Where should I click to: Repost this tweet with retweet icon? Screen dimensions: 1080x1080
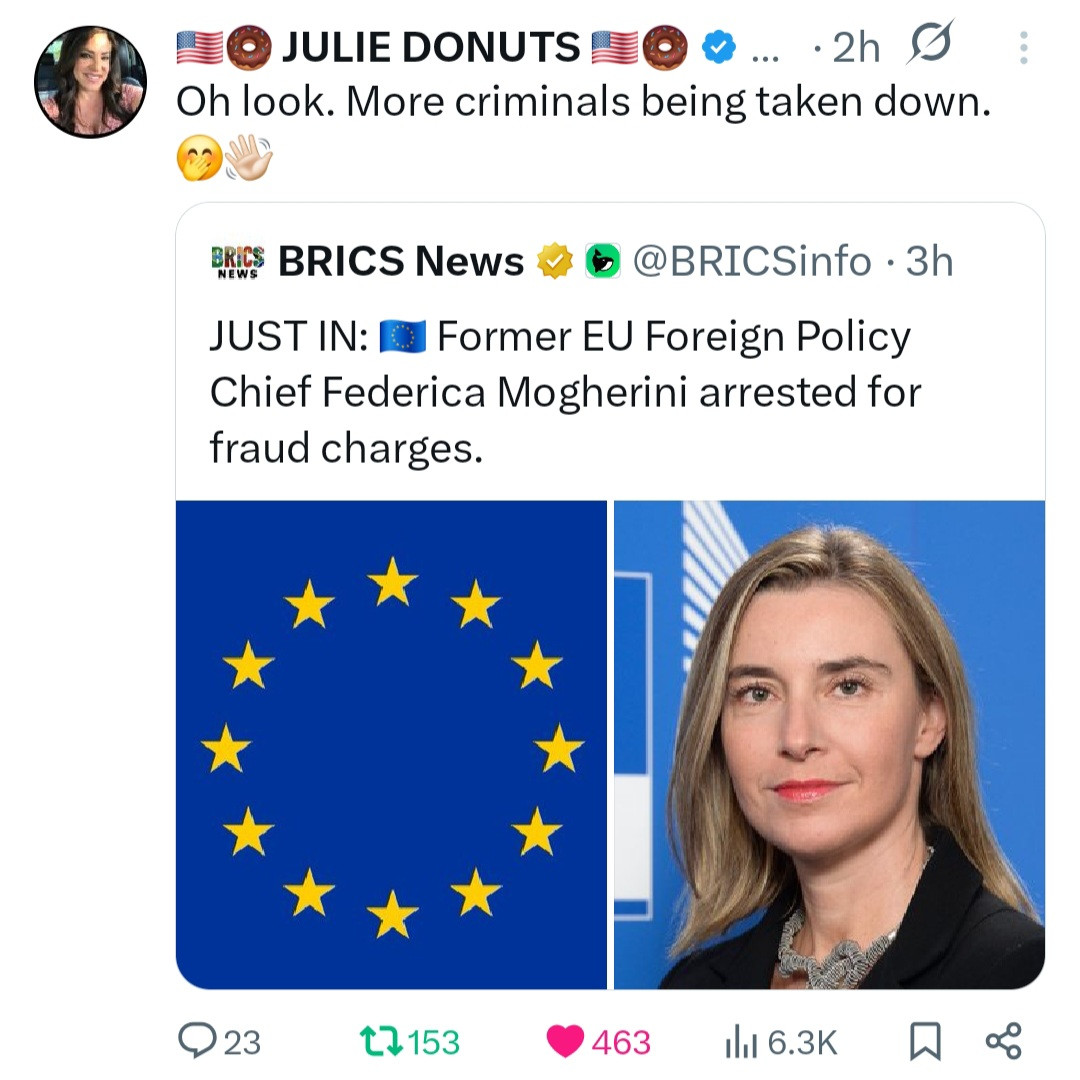[x=381, y=1041]
